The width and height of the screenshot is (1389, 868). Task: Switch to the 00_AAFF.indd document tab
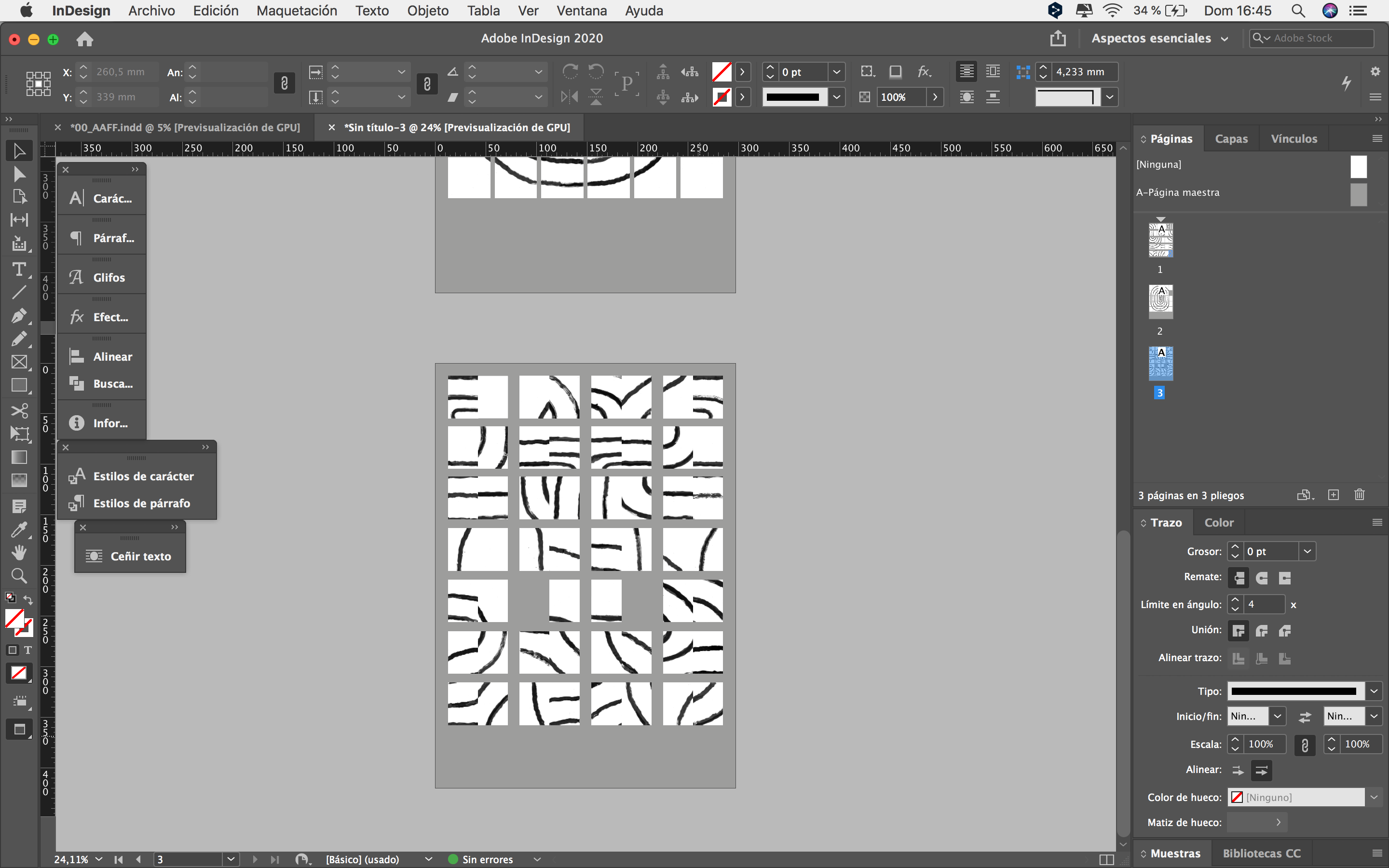coord(185,127)
